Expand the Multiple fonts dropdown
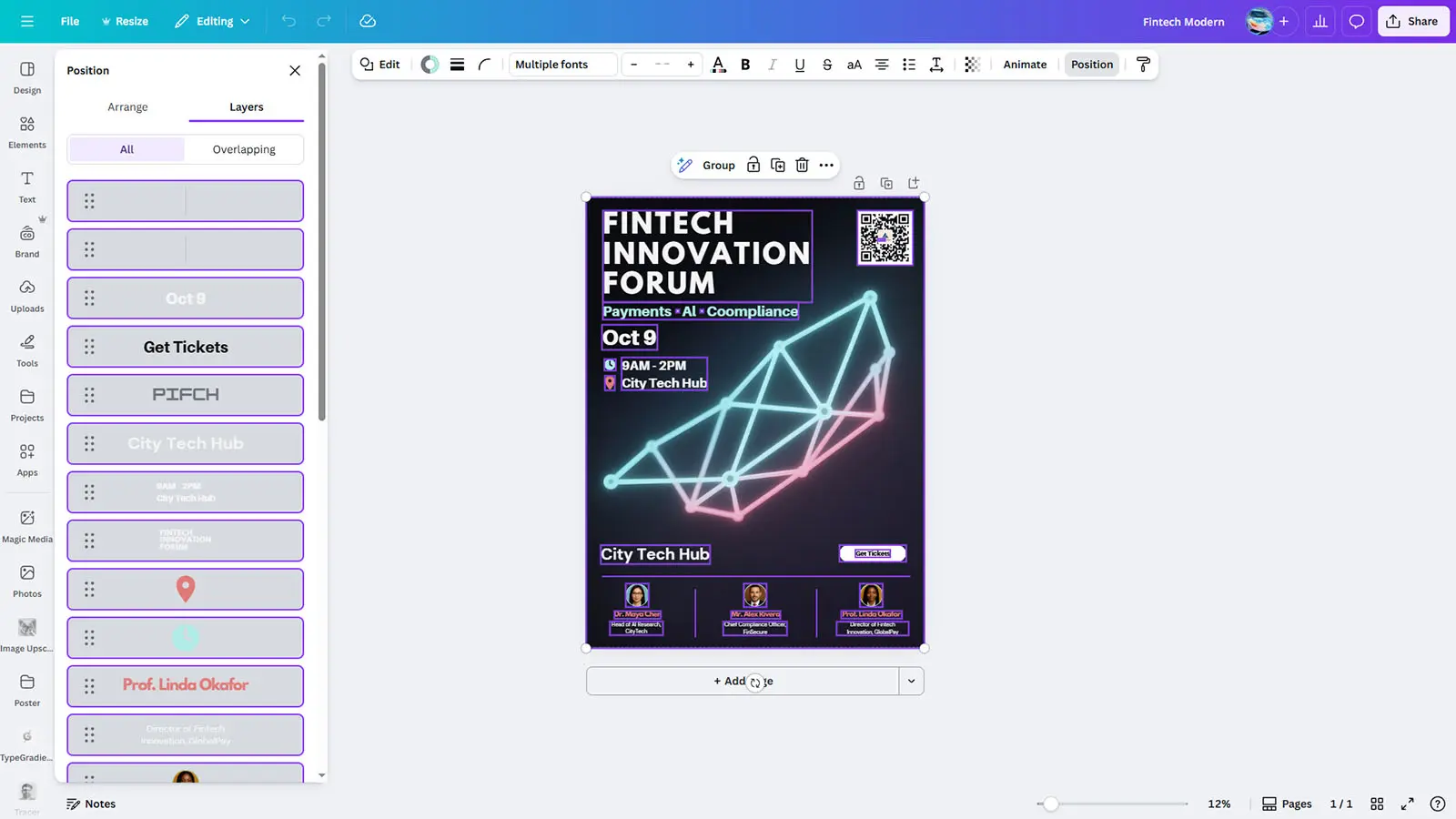1456x819 pixels. pos(561,65)
